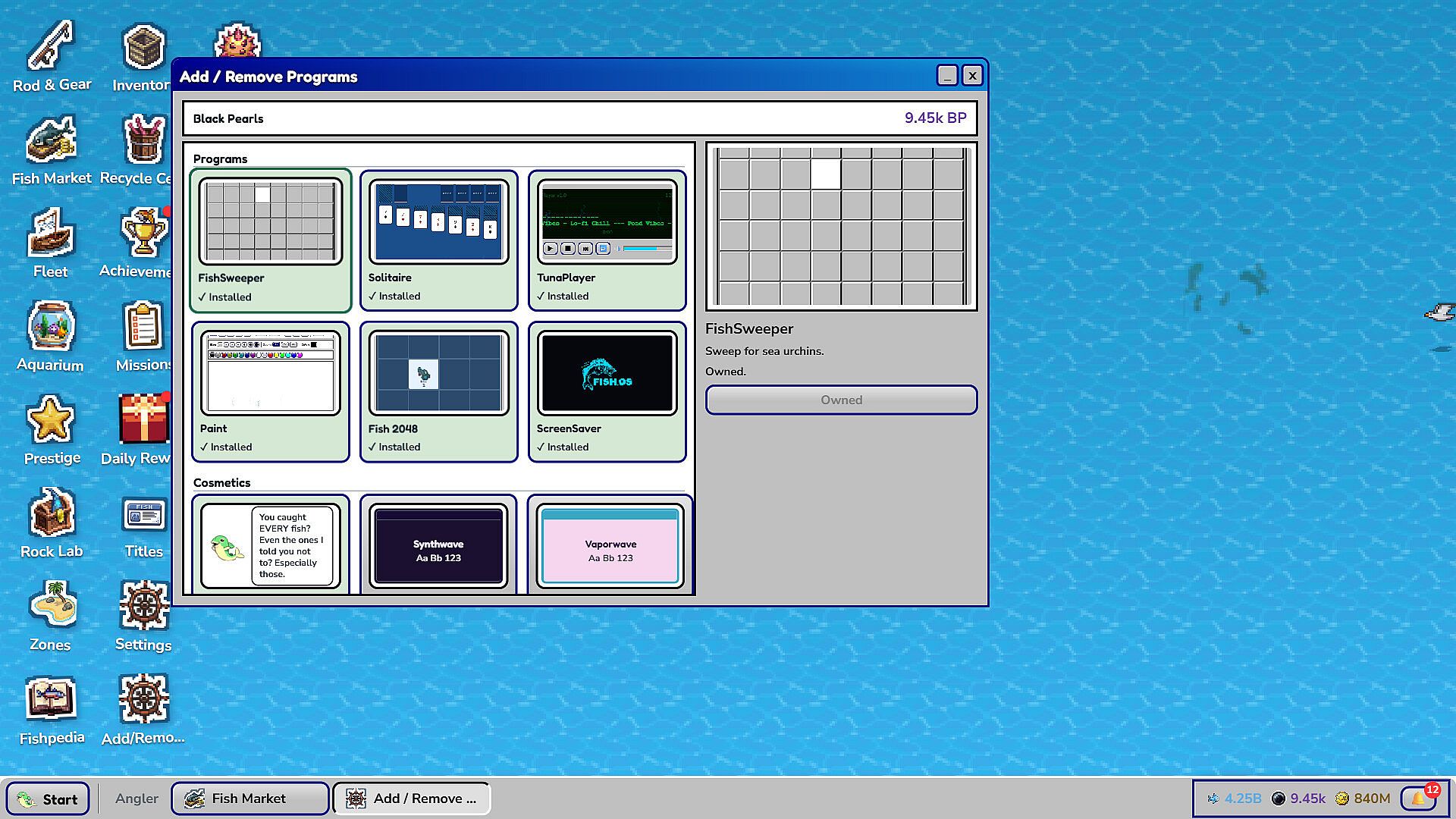Open the Missions clipboard icon
Viewport: 1456px width, 819px height.
pyautogui.click(x=143, y=337)
